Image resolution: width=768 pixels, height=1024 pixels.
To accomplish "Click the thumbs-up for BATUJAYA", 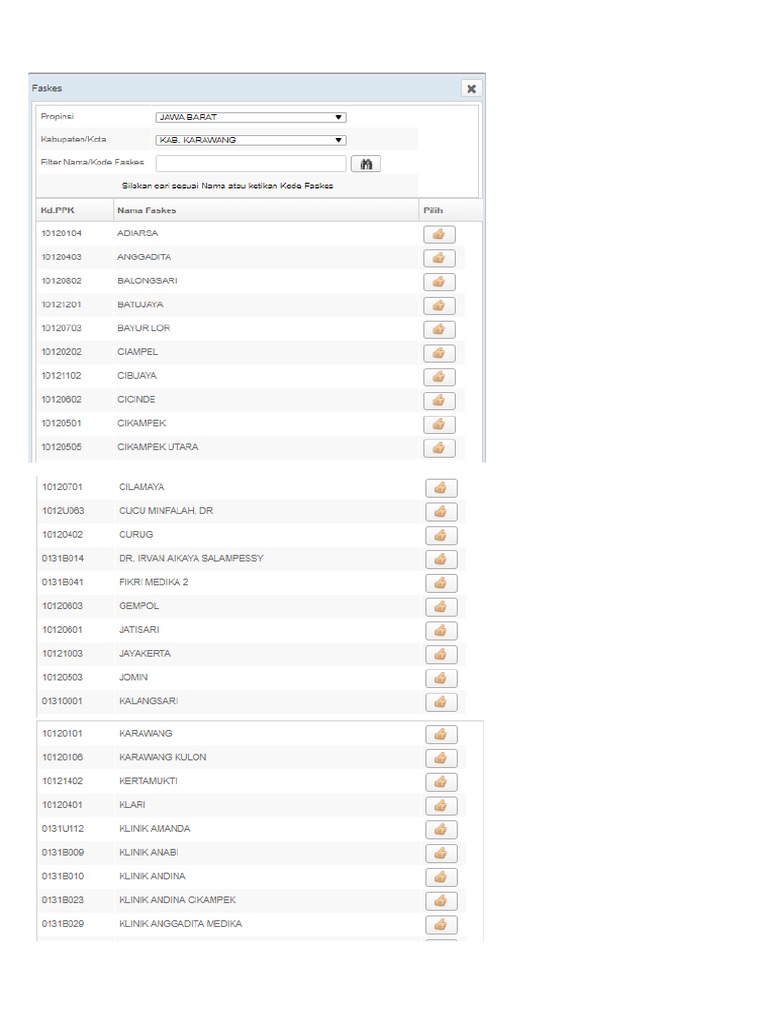I will (439, 305).
